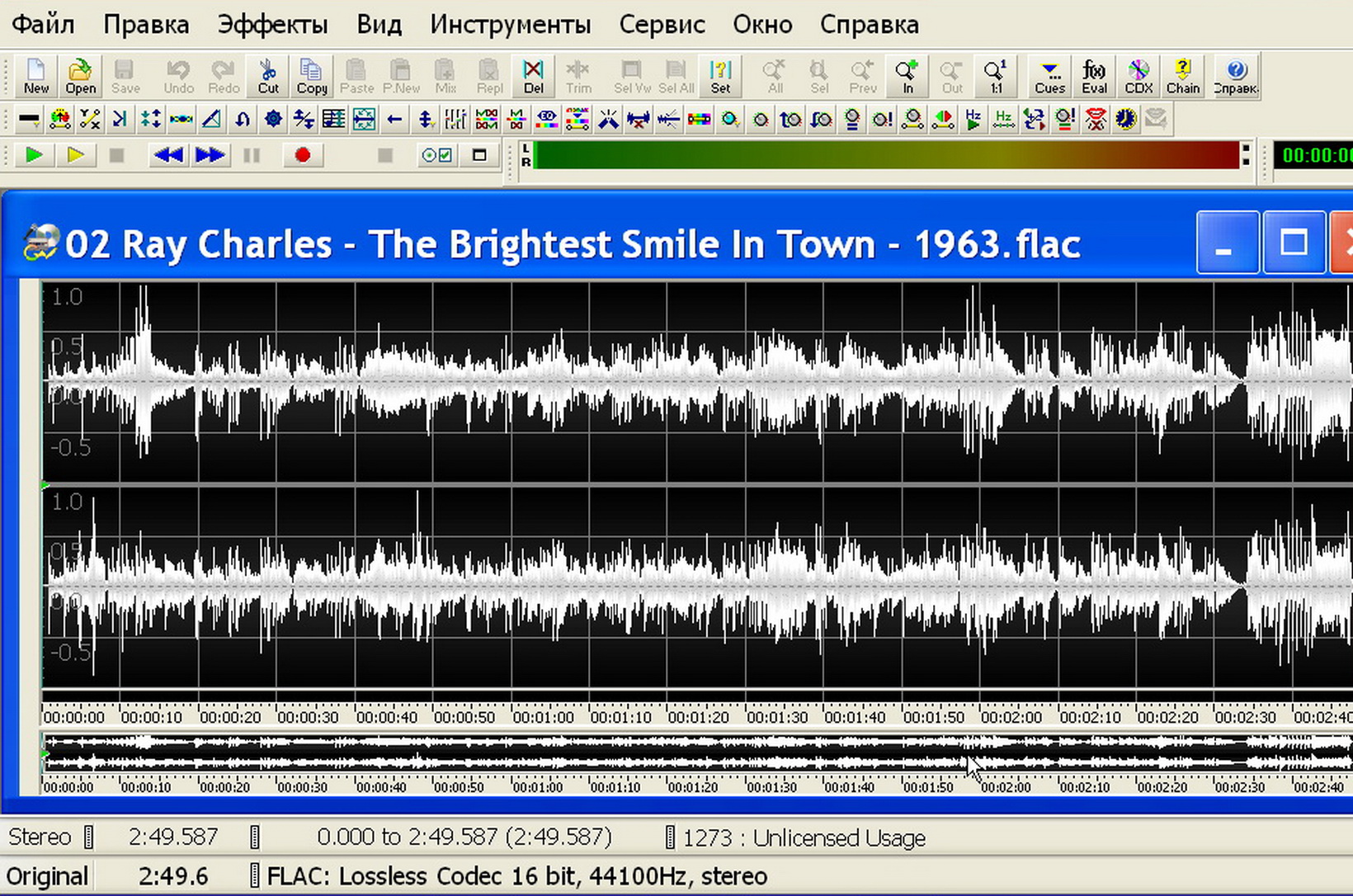The height and width of the screenshot is (896, 1353).
Task: Open the Doppler effect icon
Action: tap(59, 120)
